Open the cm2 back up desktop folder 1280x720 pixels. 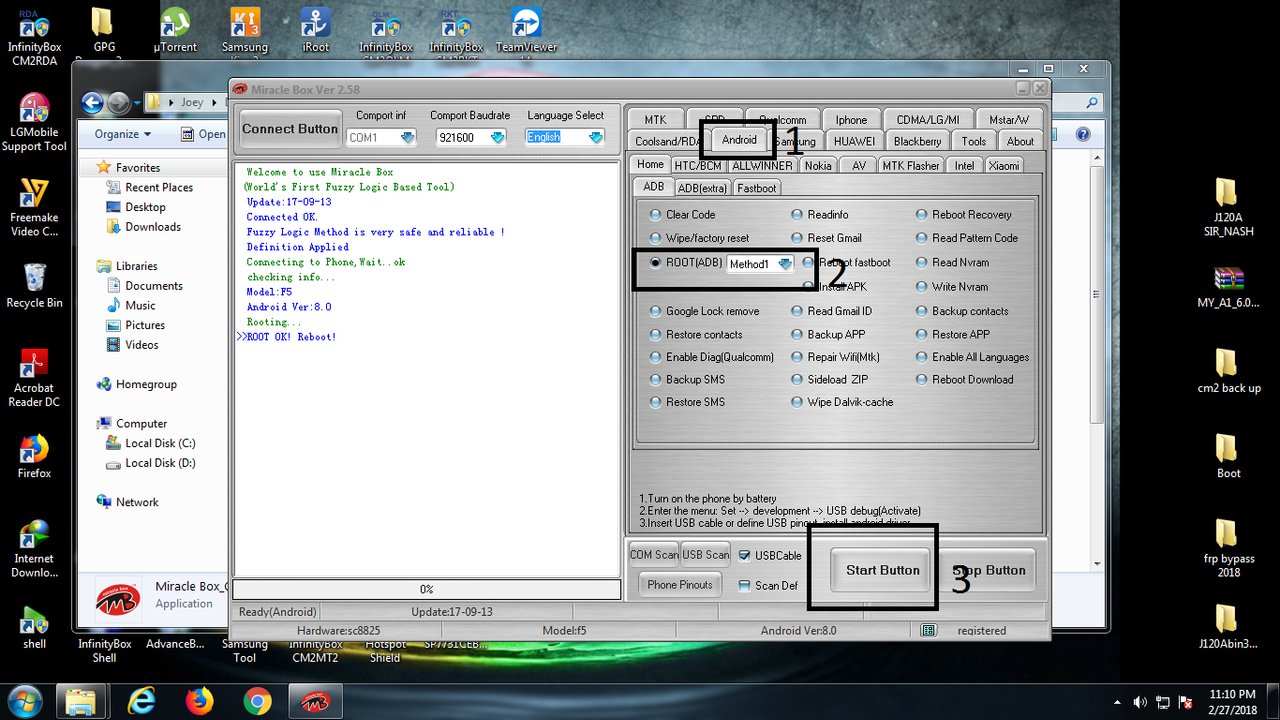coord(1228,371)
